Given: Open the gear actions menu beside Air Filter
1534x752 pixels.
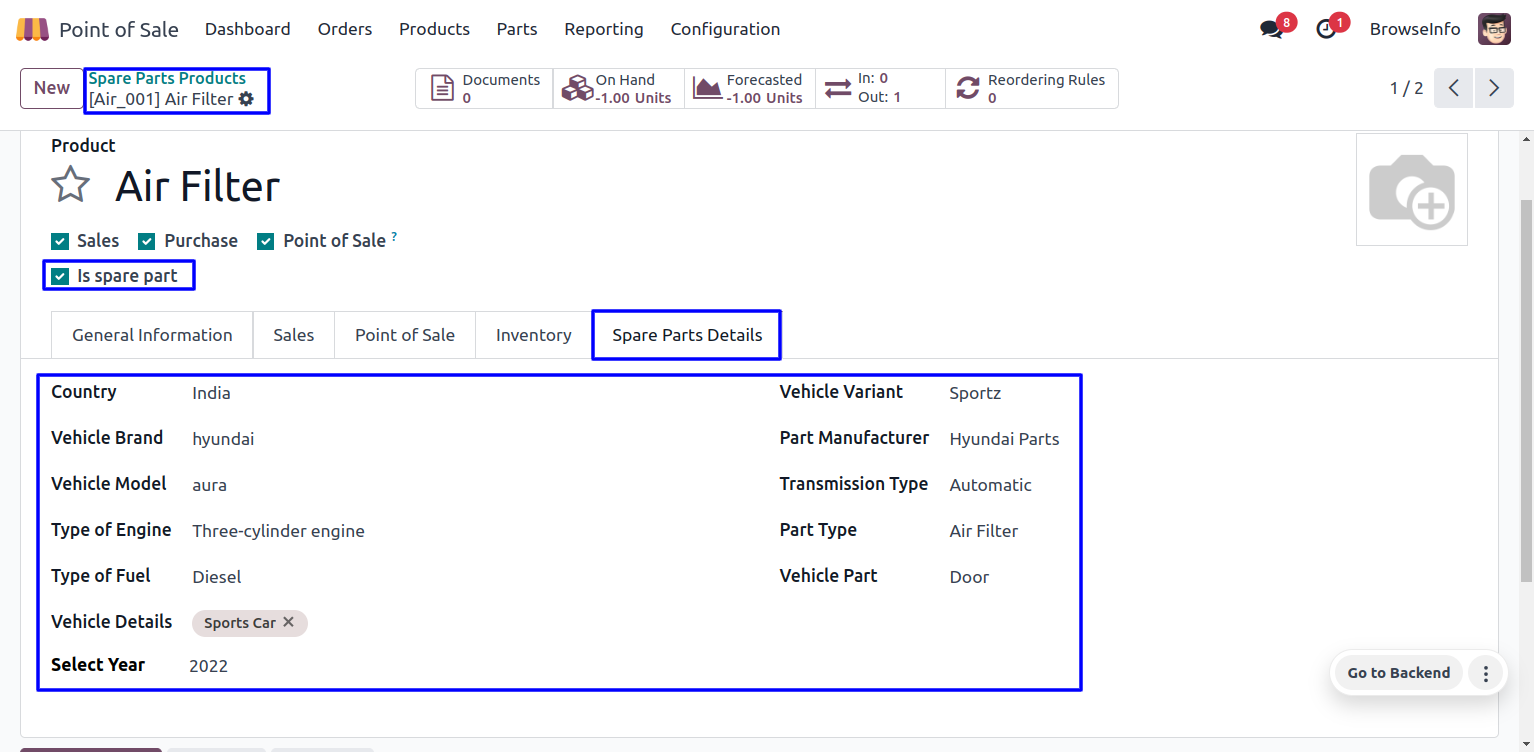Looking at the screenshot, I should (x=246, y=99).
